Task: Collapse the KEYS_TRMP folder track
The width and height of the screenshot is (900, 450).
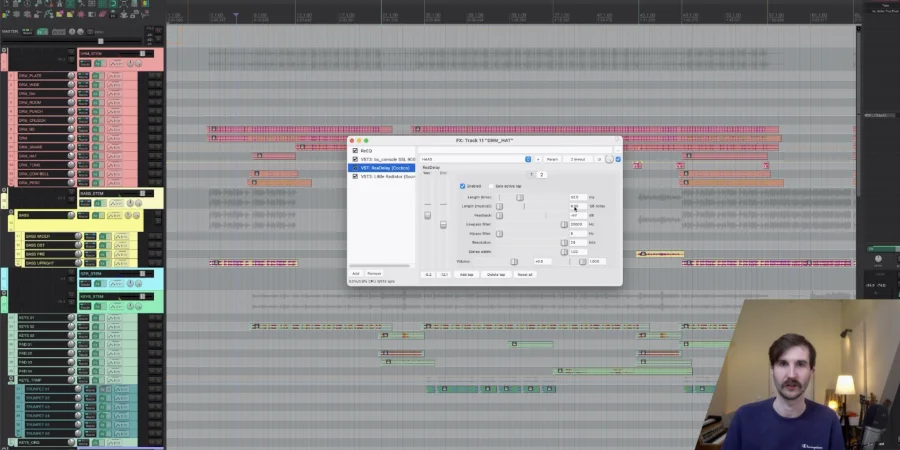Action: (11, 379)
